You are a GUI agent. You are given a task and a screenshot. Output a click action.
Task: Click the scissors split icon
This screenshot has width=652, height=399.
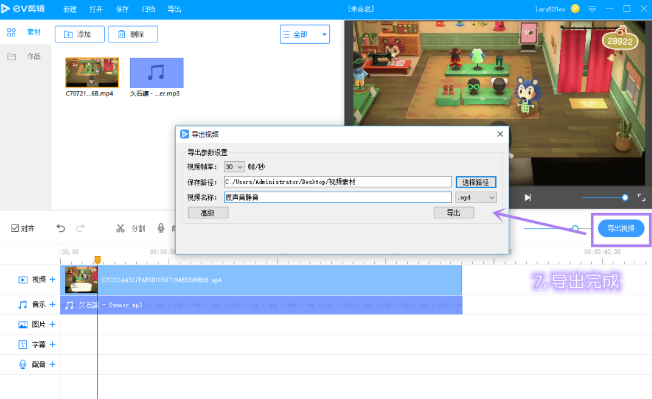120,228
